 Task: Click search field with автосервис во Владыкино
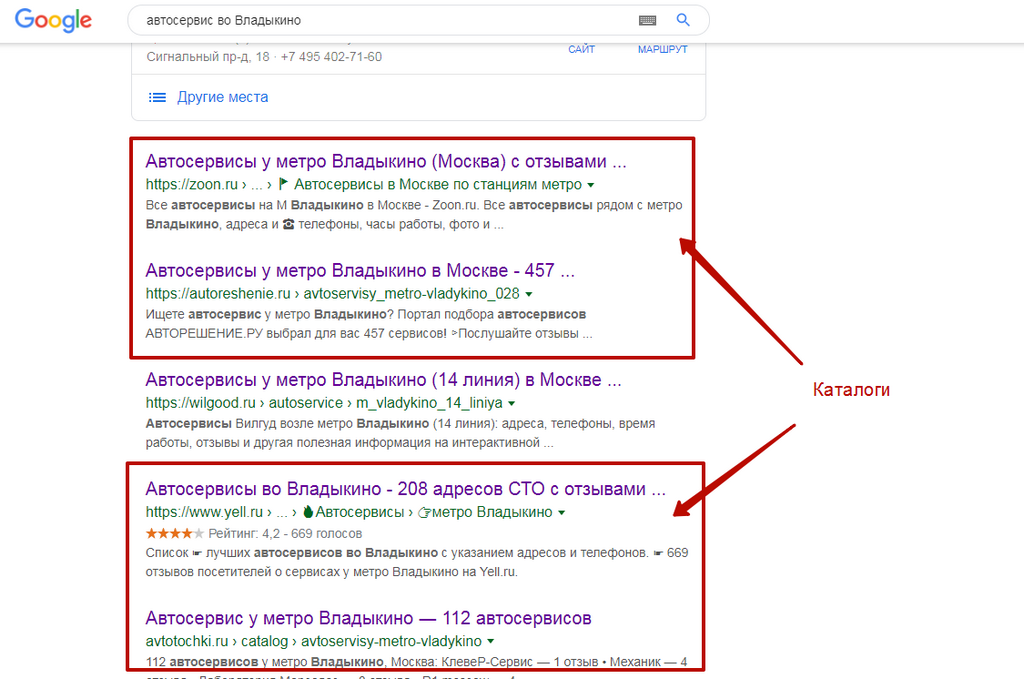pos(385,20)
